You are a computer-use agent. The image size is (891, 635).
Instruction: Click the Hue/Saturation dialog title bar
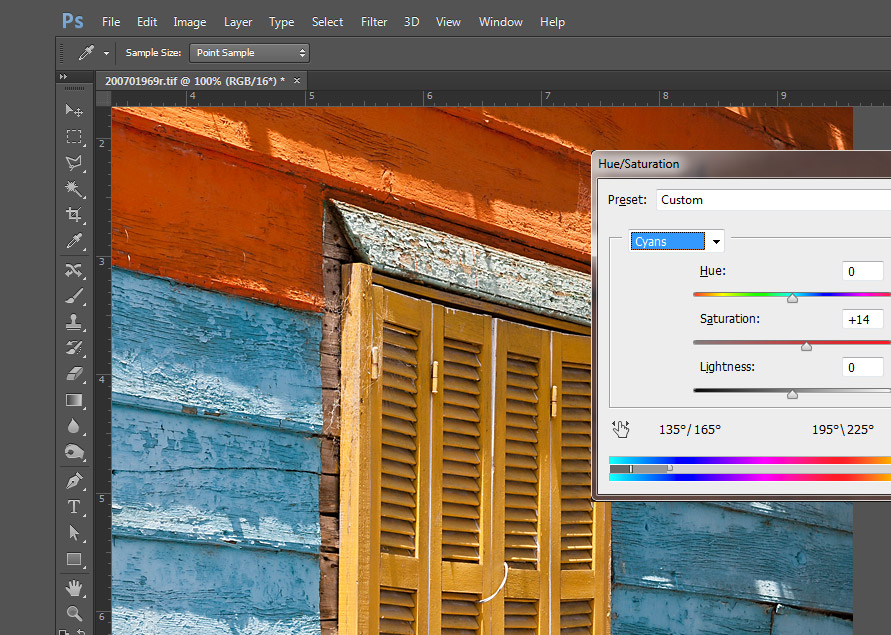click(x=742, y=164)
